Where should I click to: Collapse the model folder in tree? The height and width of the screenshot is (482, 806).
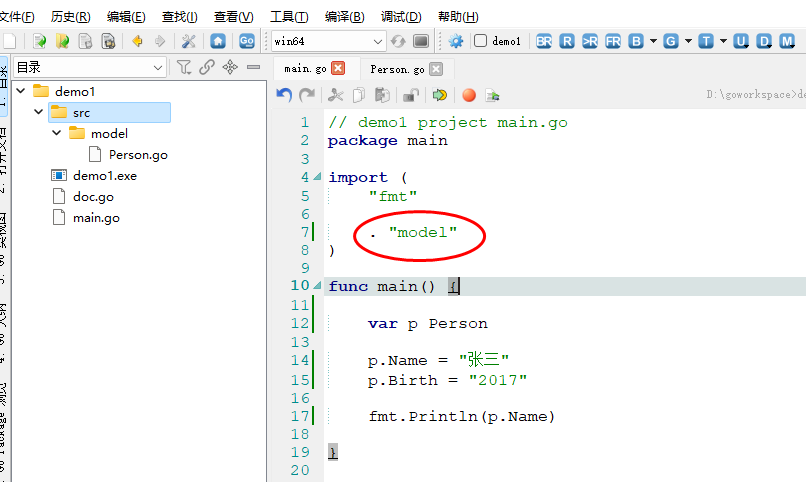tap(57, 133)
